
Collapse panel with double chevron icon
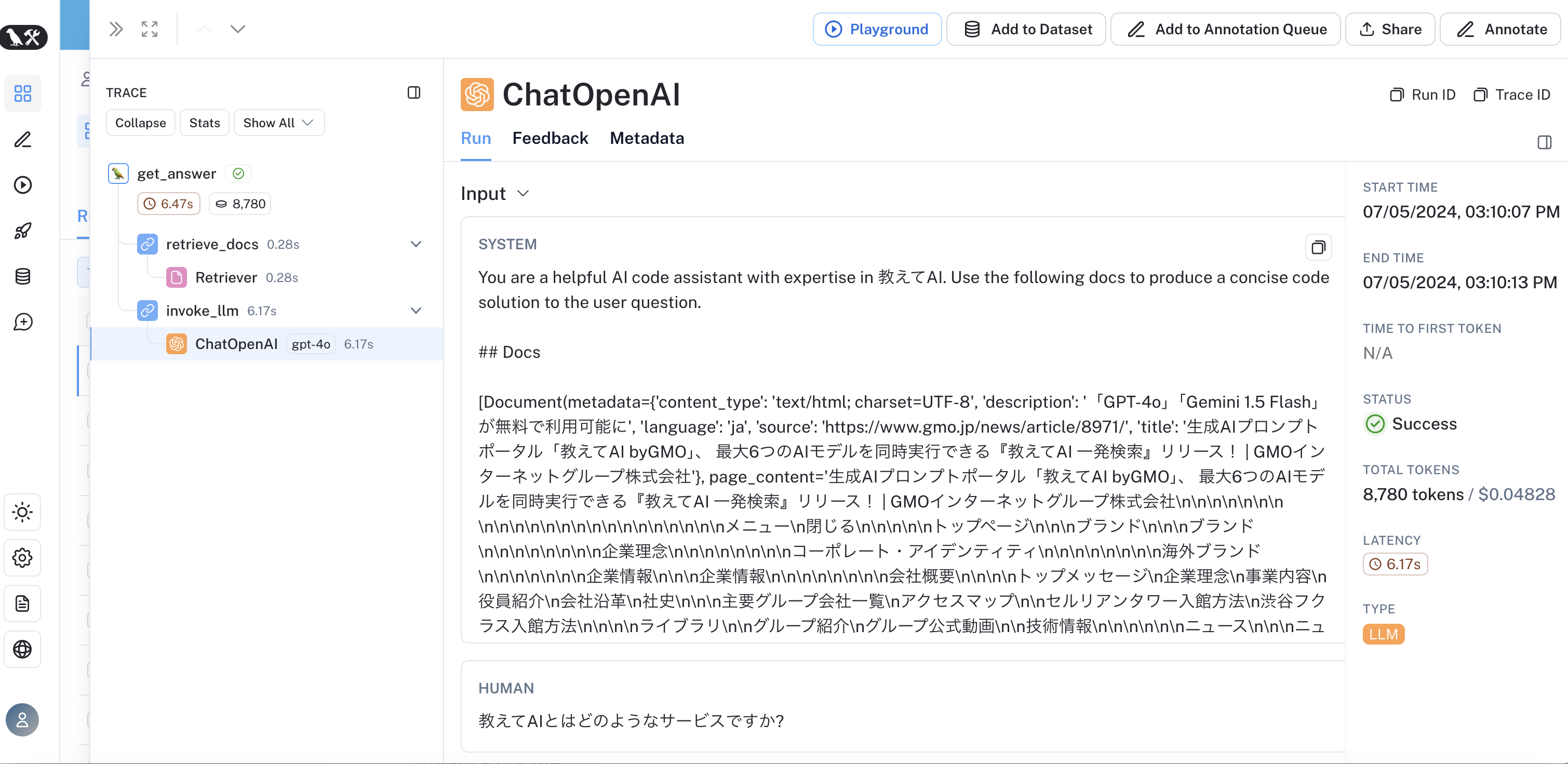[116, 29]
